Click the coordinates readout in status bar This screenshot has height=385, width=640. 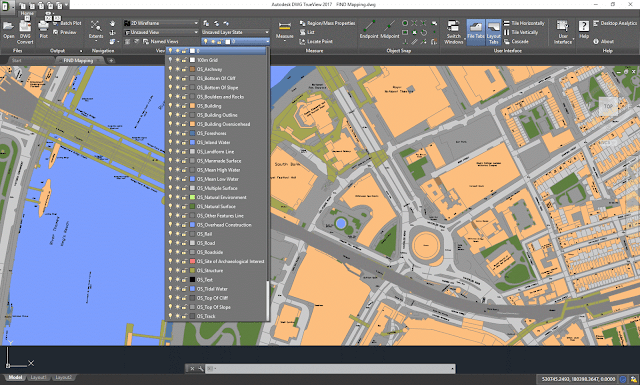point(578,379)
